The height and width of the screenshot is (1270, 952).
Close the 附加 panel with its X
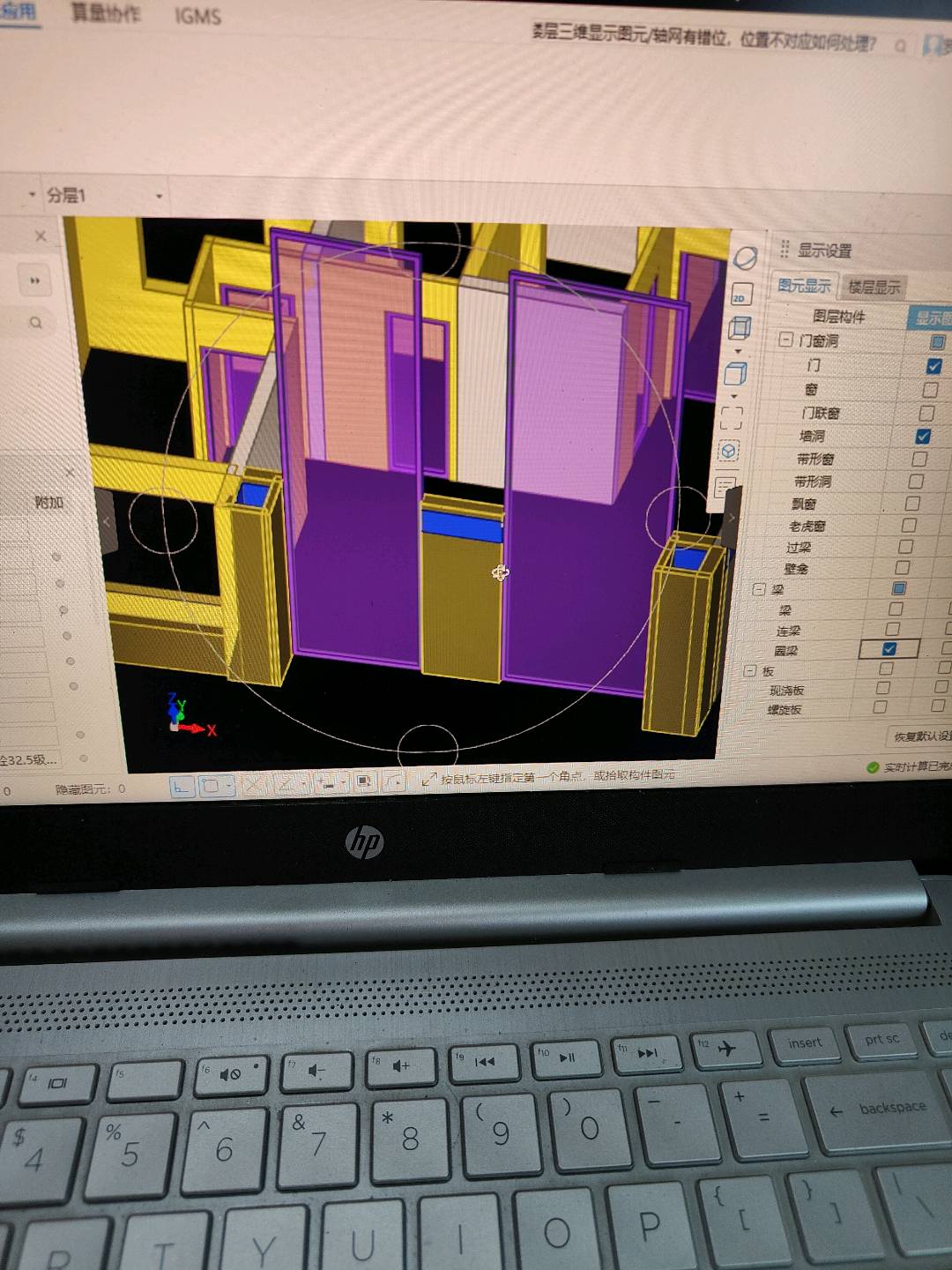coord(71,474)
